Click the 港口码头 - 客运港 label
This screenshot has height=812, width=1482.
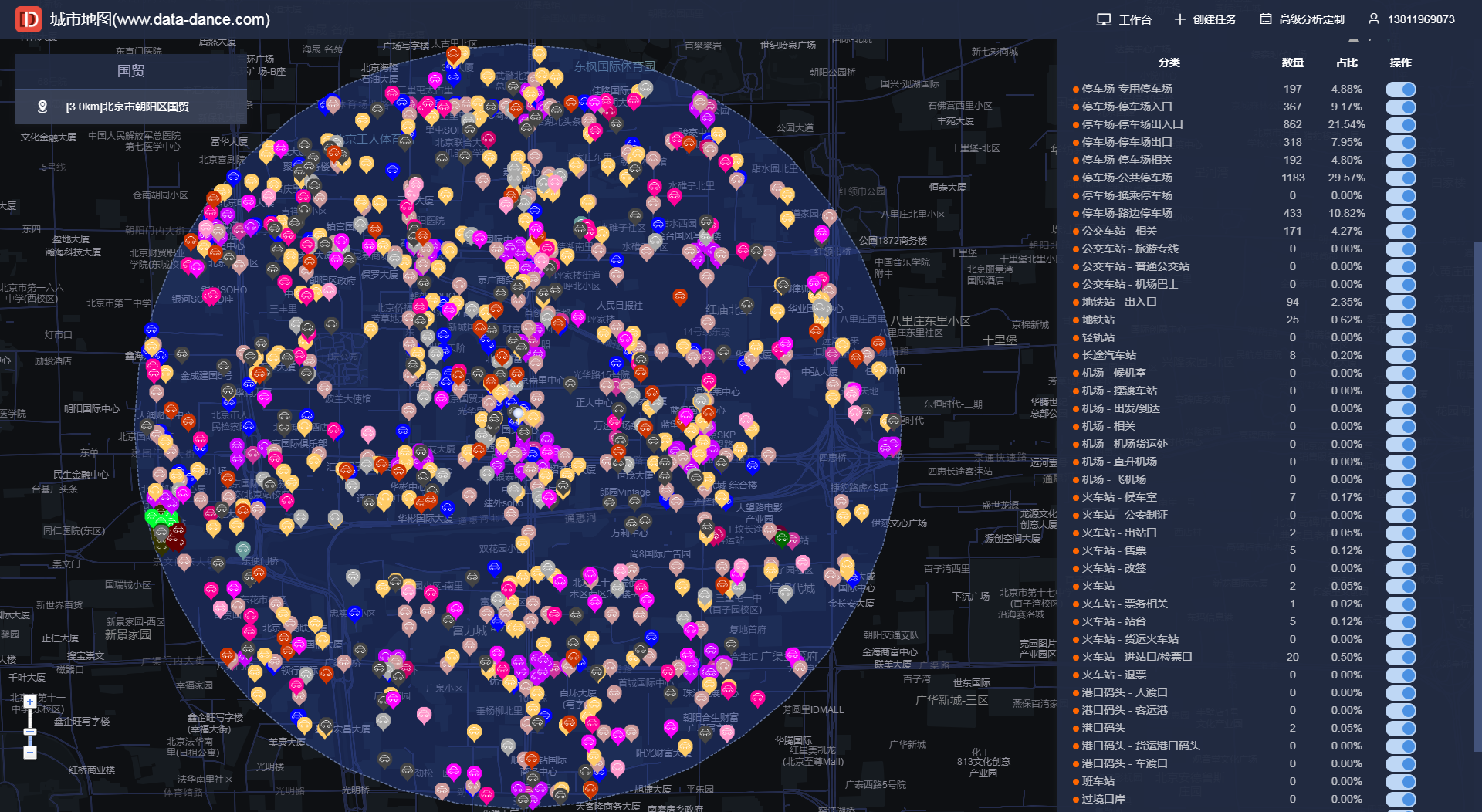[x=1125, y=710]
